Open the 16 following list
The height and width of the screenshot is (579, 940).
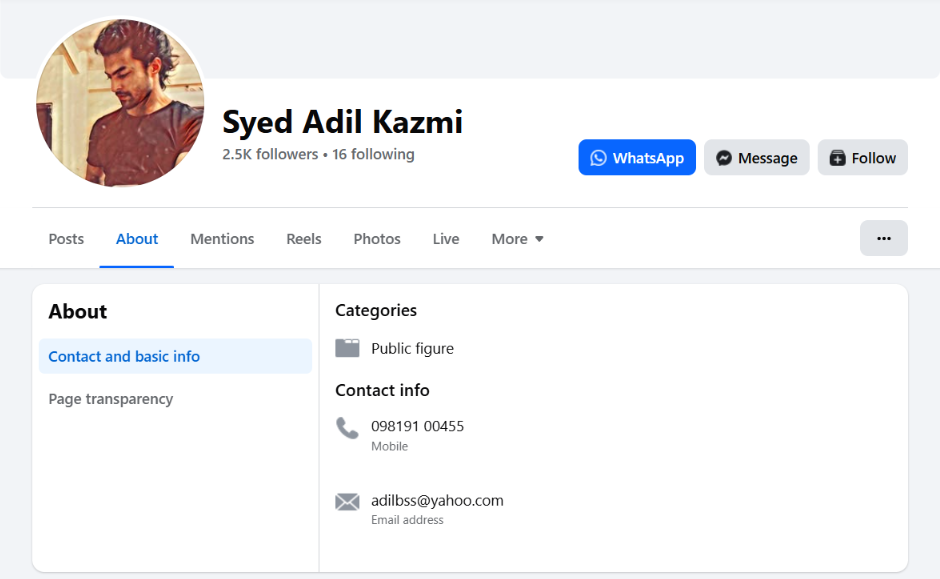(373, 154)
